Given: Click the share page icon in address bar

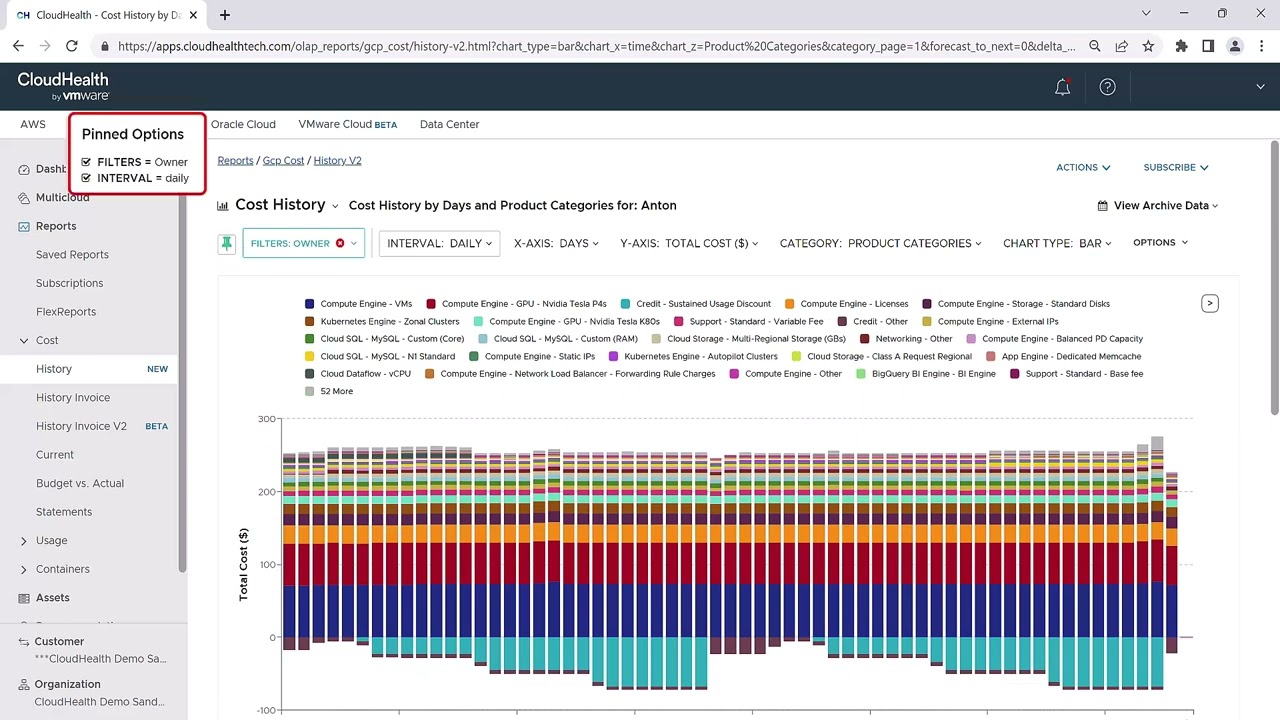Looking at the screenshot, I should tap(1121, 46).
